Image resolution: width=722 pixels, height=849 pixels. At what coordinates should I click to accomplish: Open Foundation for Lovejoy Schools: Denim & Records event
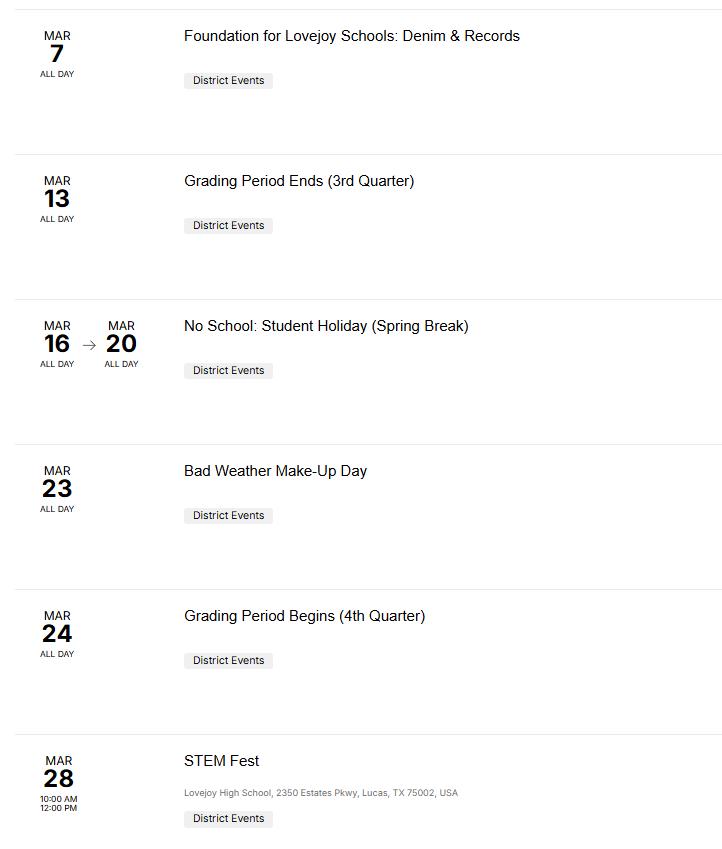[352, 36]
